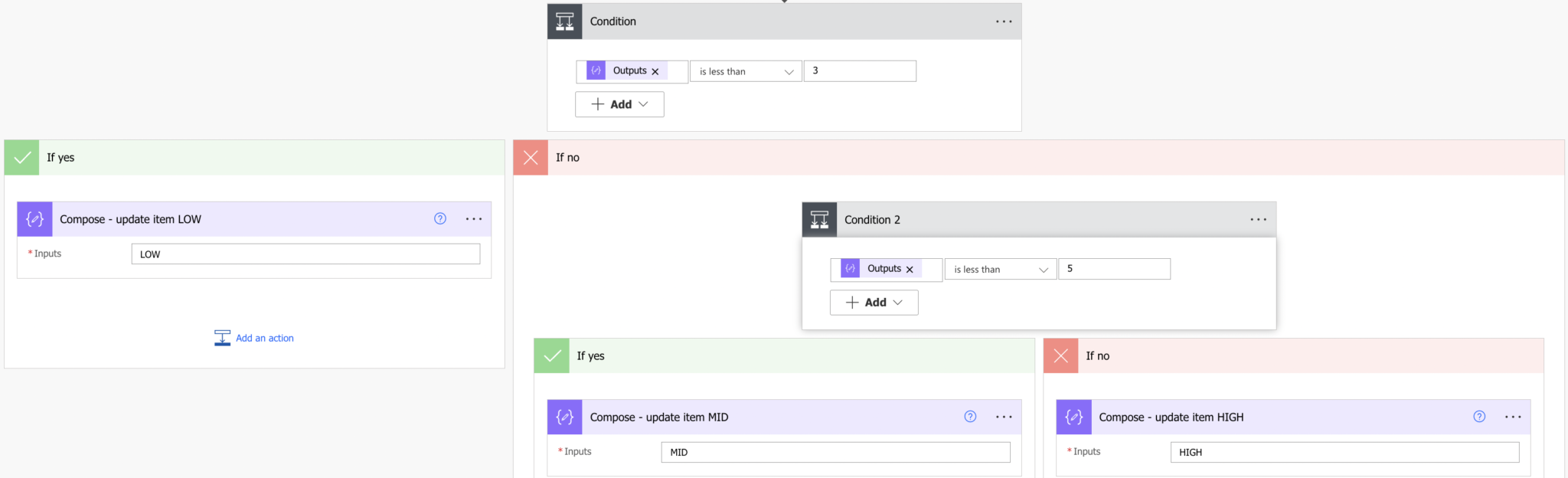Screen dimensions: 1568x478
Task: Expand Add menu in Condition
Action: click(619, 104)
